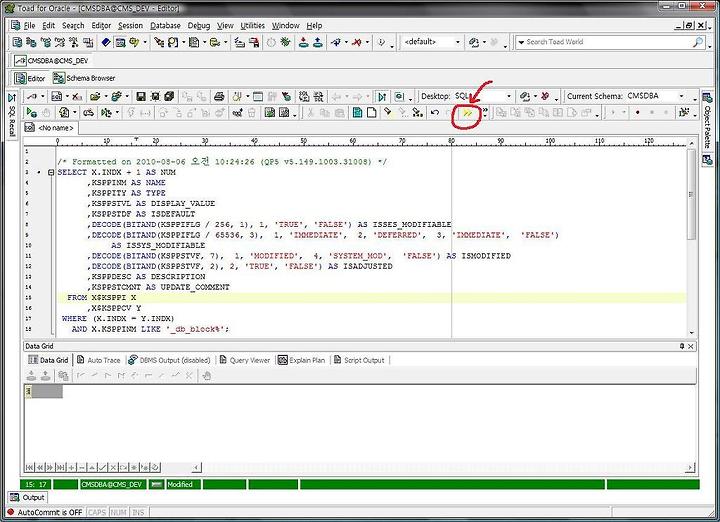
Task: Click the highlighter pen icon in editor toolbar
Action: click(x=388, y=112)
